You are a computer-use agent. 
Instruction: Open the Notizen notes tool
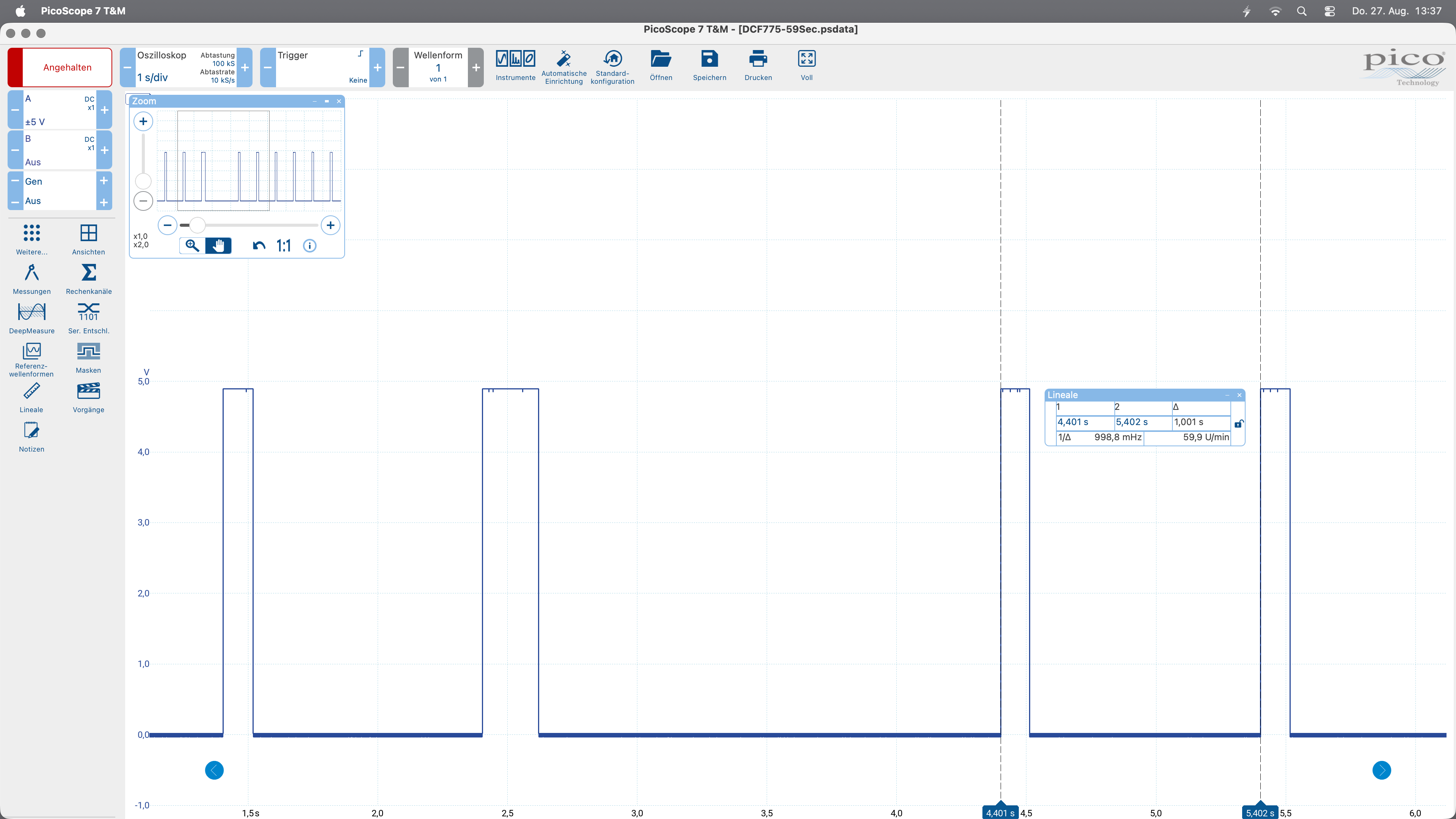(x=31, y=438)
